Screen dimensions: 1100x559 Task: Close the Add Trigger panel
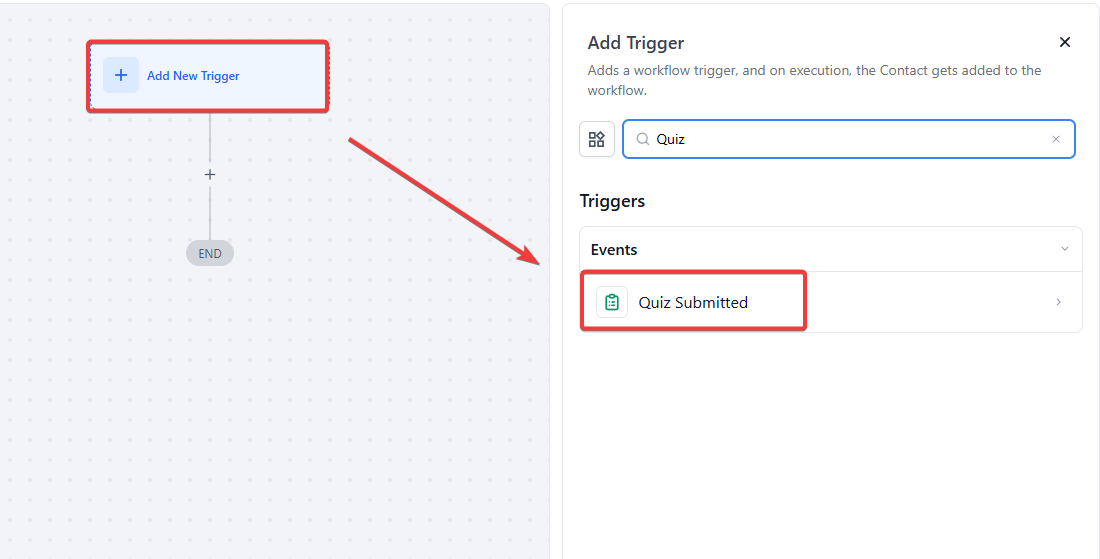click(x=1065, y=42)
